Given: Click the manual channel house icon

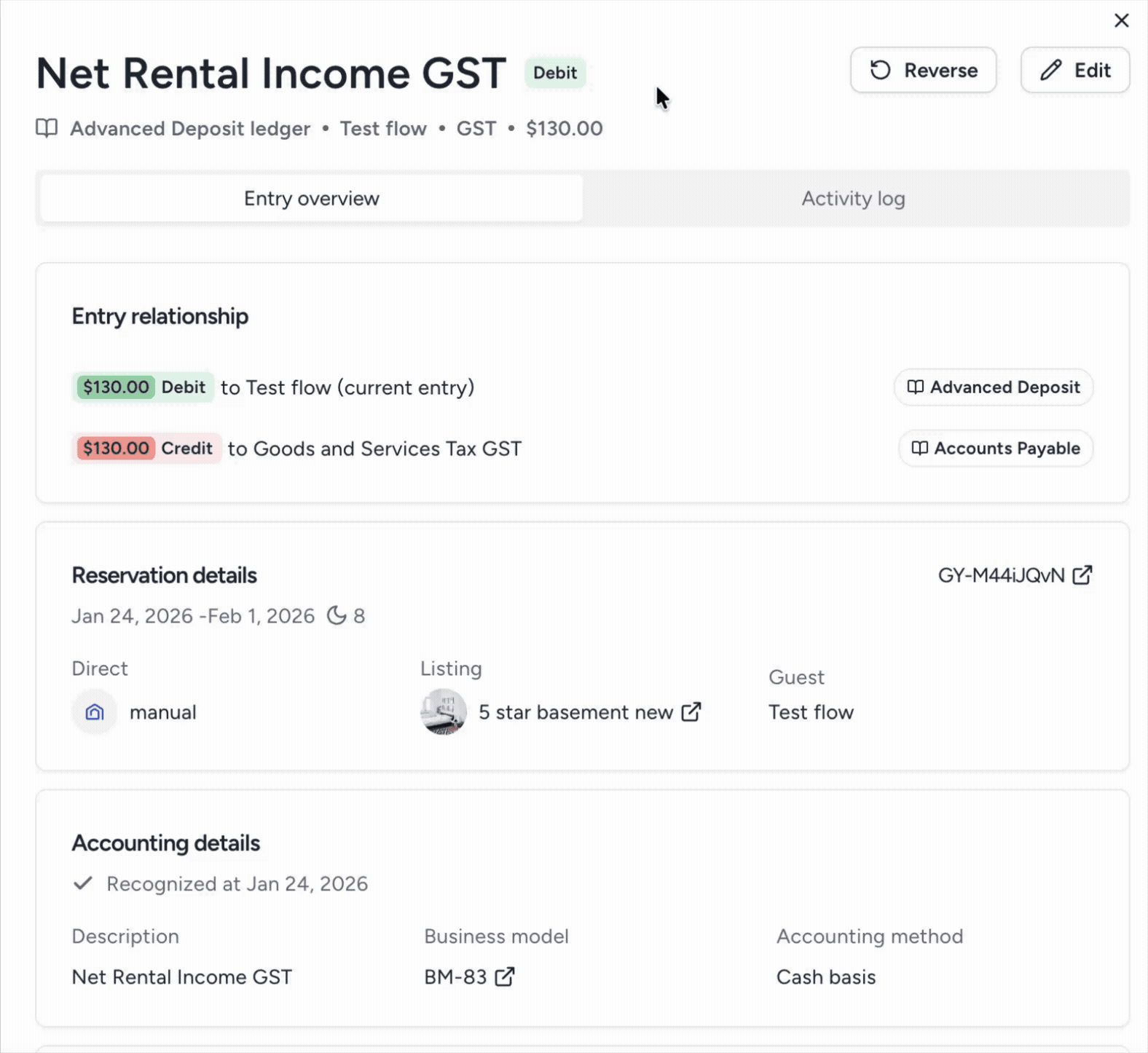Looking at the screenshot, I should tap(95, 712).
